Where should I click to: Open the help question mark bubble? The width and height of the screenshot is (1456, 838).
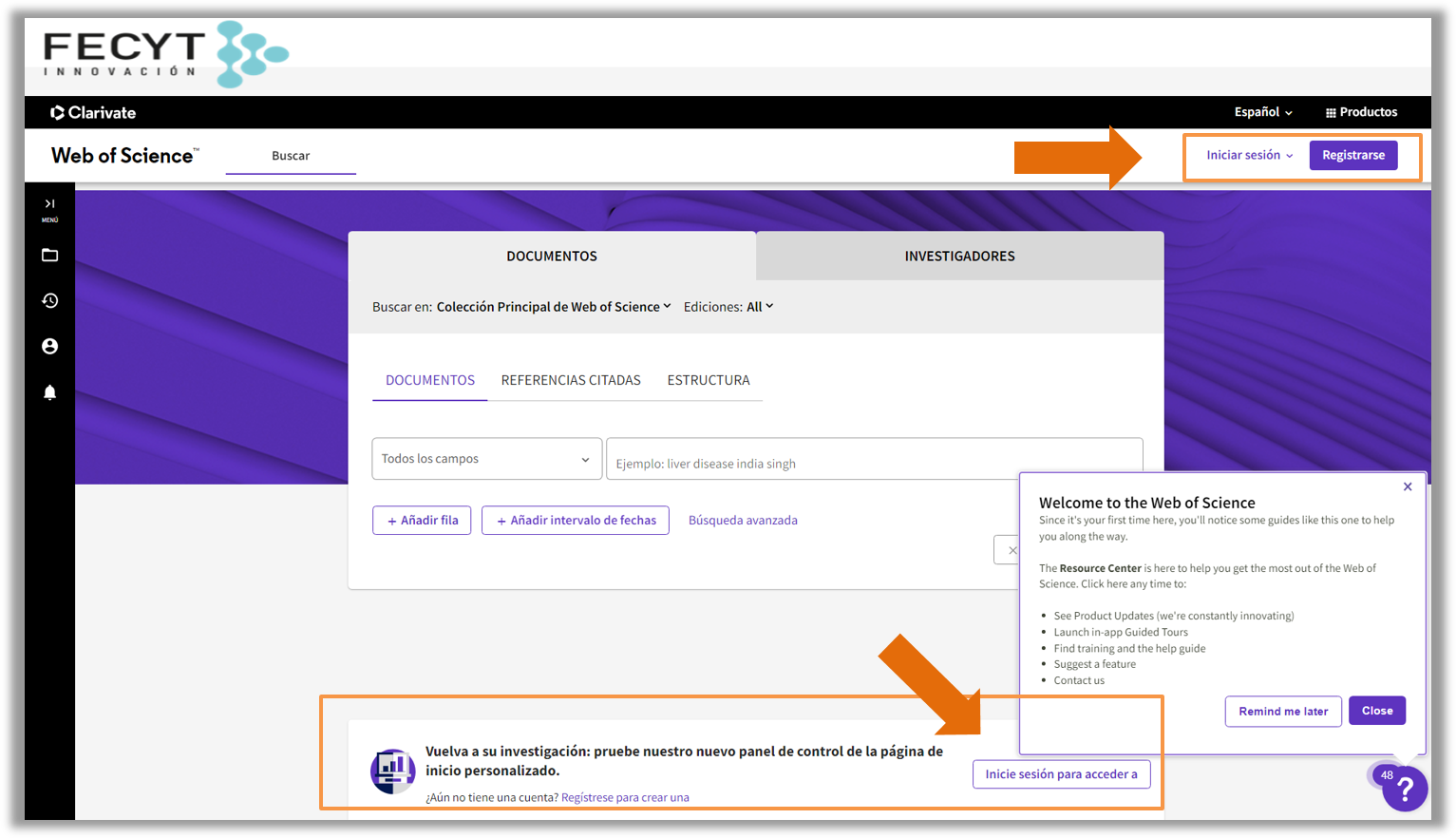coord(1406,789)
